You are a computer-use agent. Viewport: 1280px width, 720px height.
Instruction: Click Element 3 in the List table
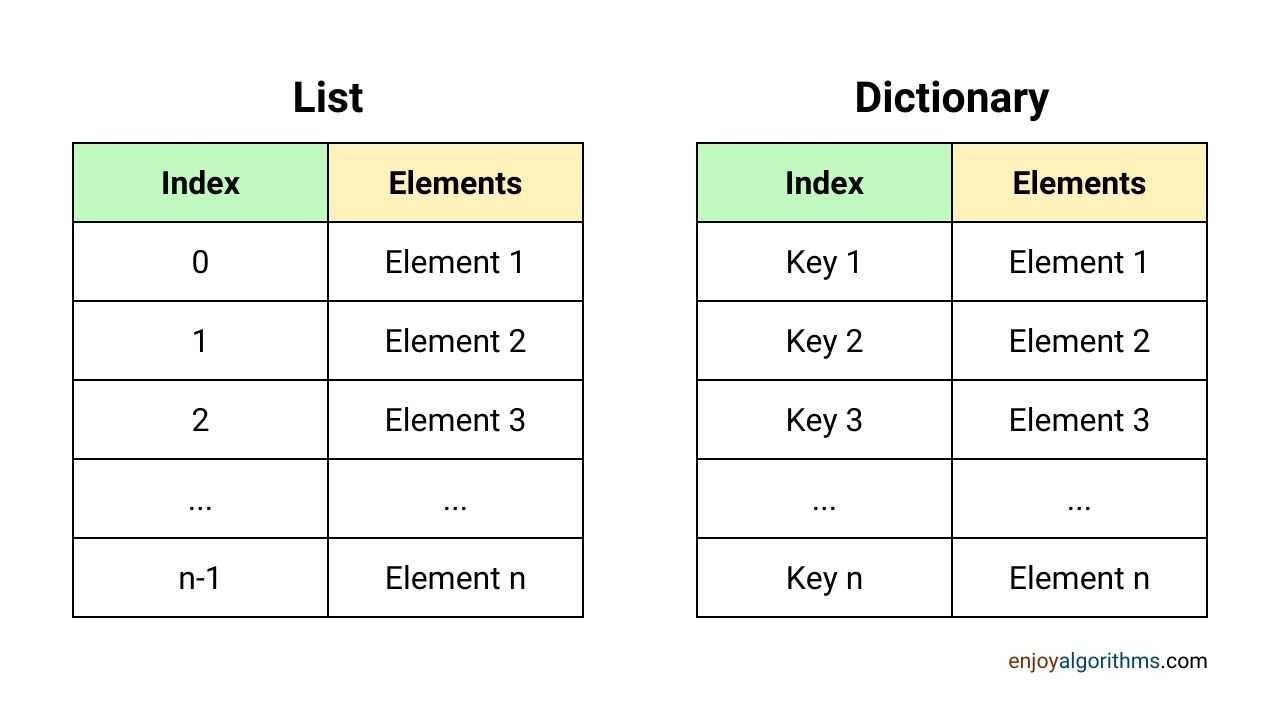pyautogui.click(x=455, y=420)
